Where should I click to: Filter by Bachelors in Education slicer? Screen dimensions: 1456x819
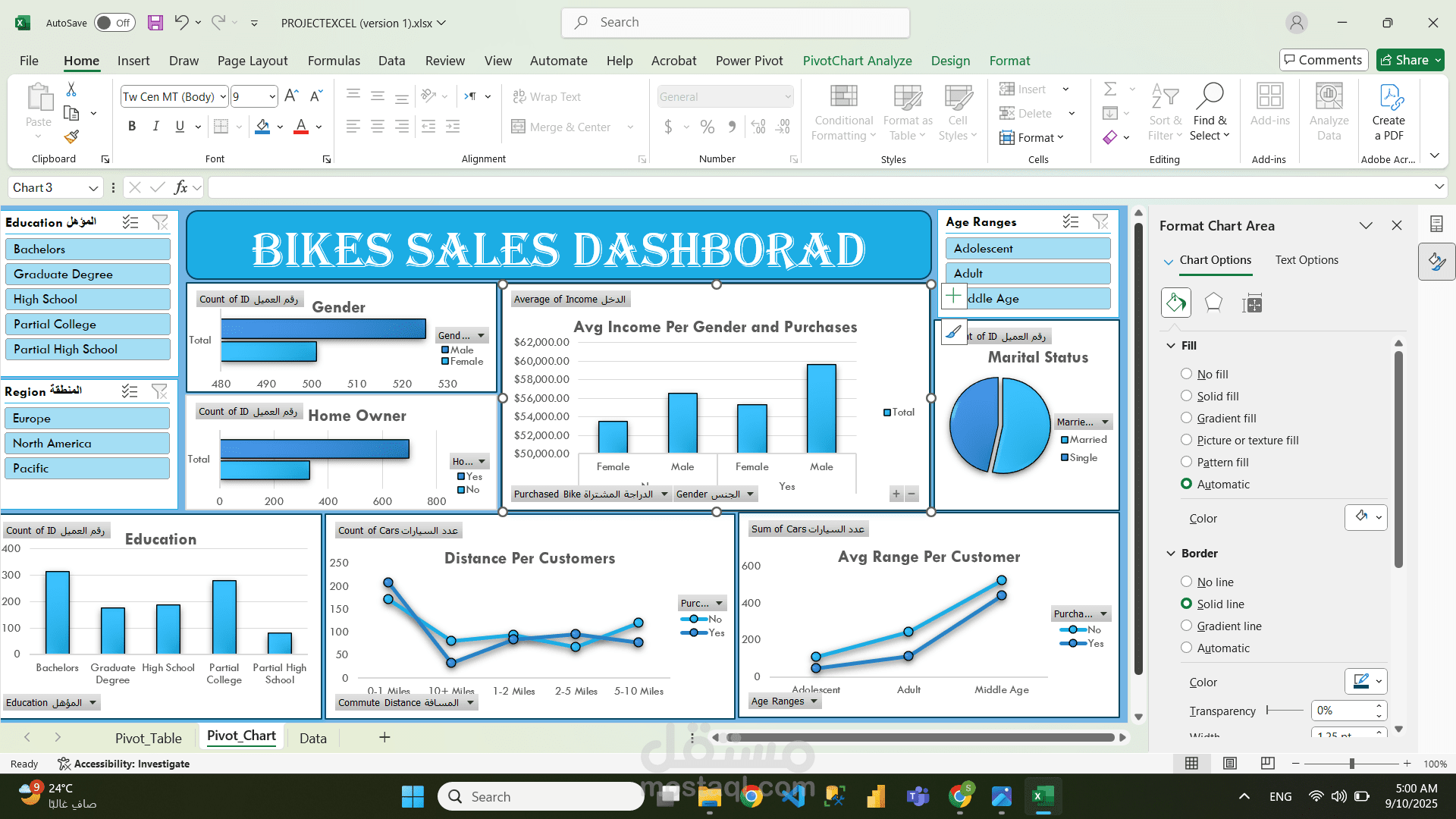[88, 249]
